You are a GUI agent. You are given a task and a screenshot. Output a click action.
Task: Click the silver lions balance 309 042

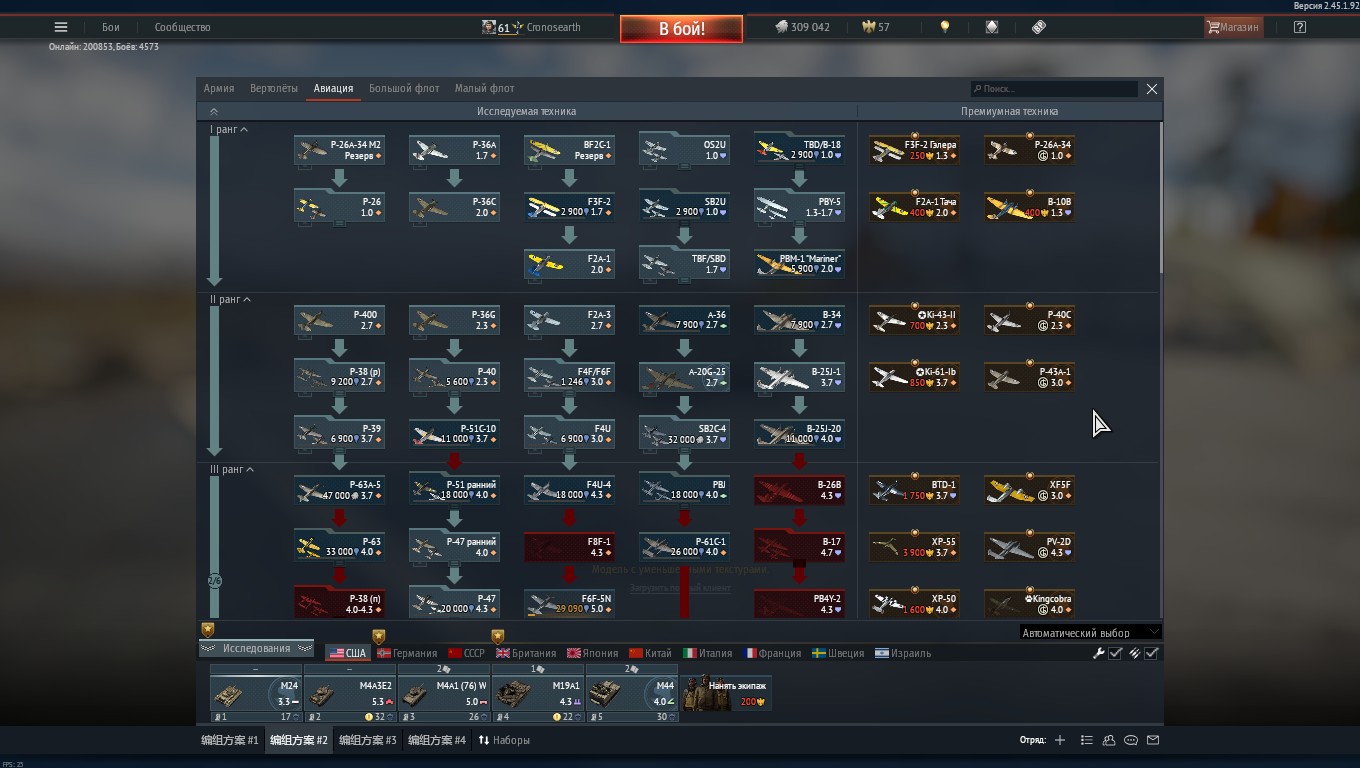click(x=803, y=27)
